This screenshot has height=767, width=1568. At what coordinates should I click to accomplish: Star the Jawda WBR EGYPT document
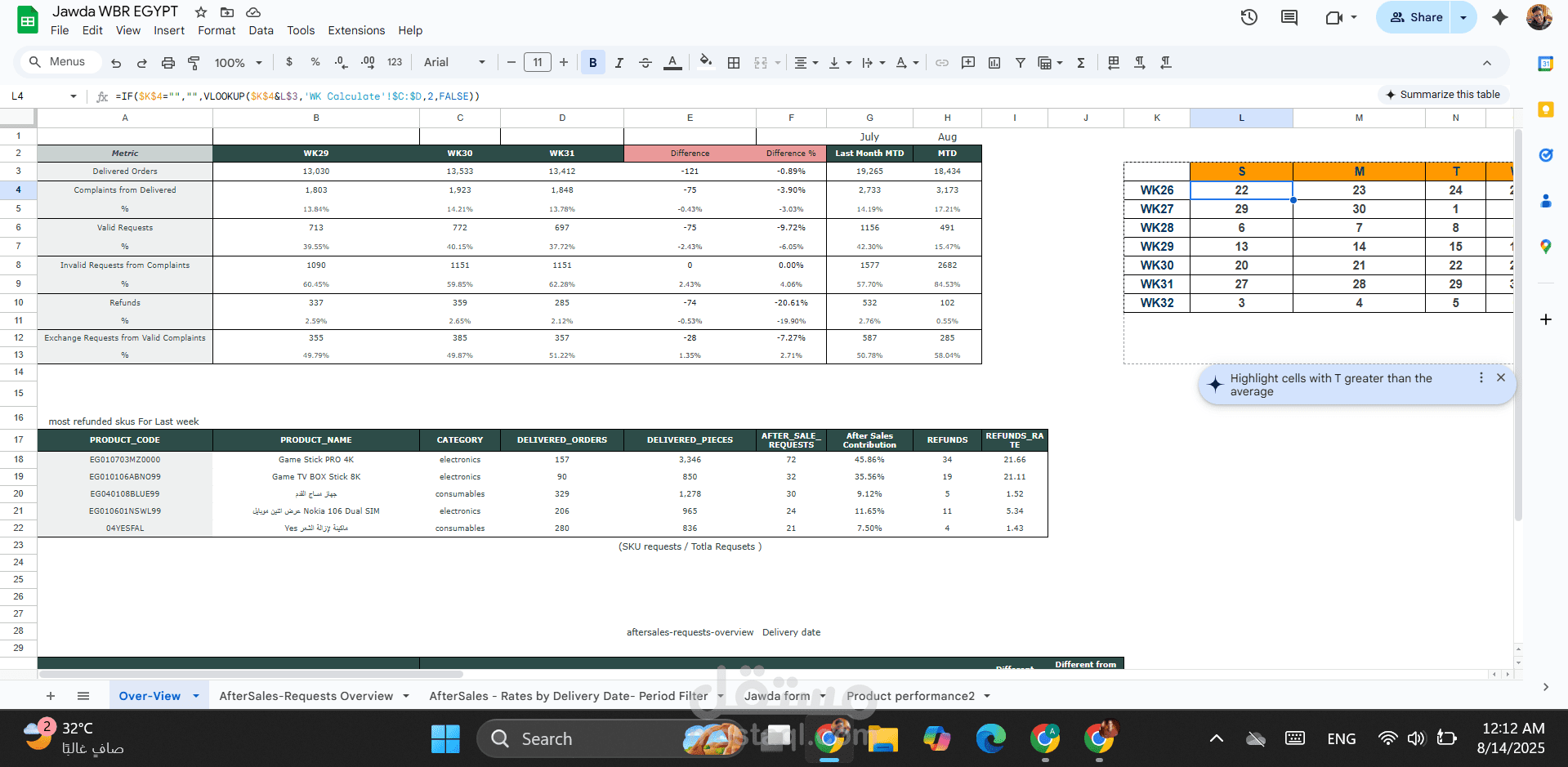(x=201, y=12)
